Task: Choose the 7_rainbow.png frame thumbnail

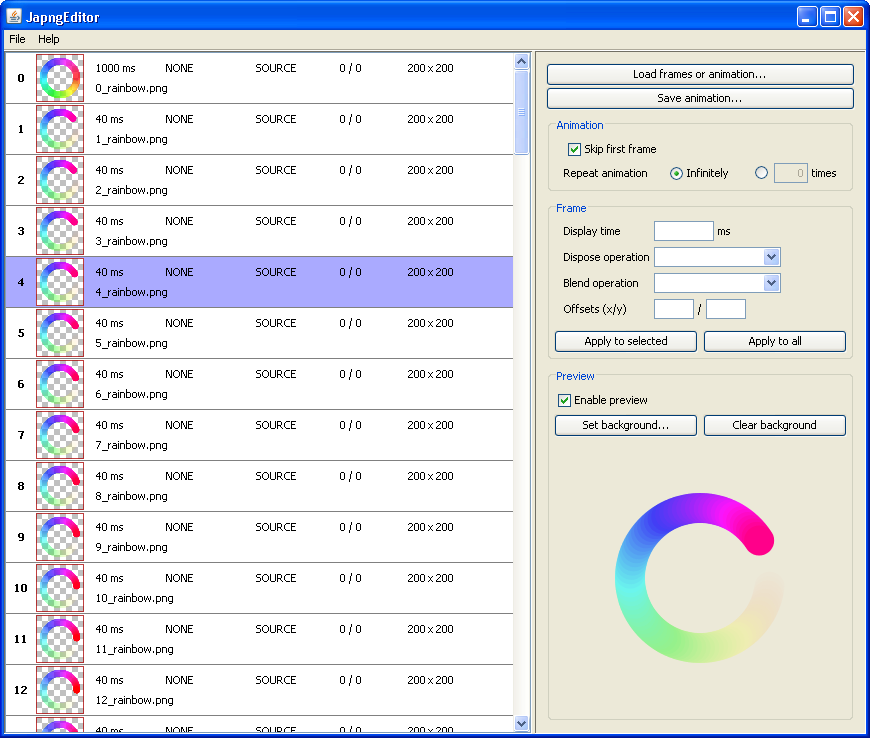Action: 60,435
